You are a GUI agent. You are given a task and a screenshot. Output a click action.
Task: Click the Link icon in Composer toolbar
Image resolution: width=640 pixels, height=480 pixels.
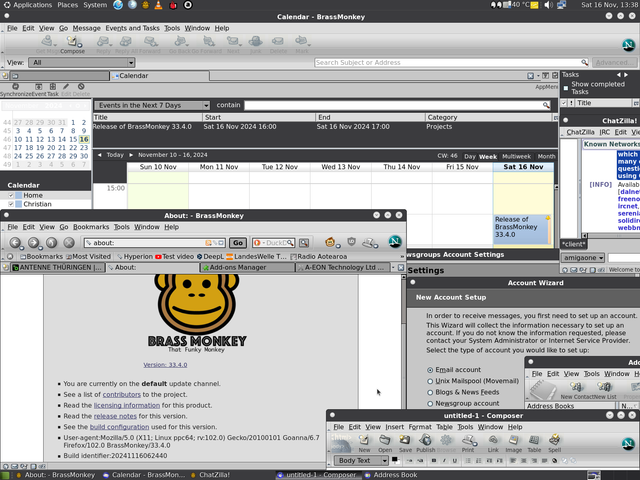(493, 440)
